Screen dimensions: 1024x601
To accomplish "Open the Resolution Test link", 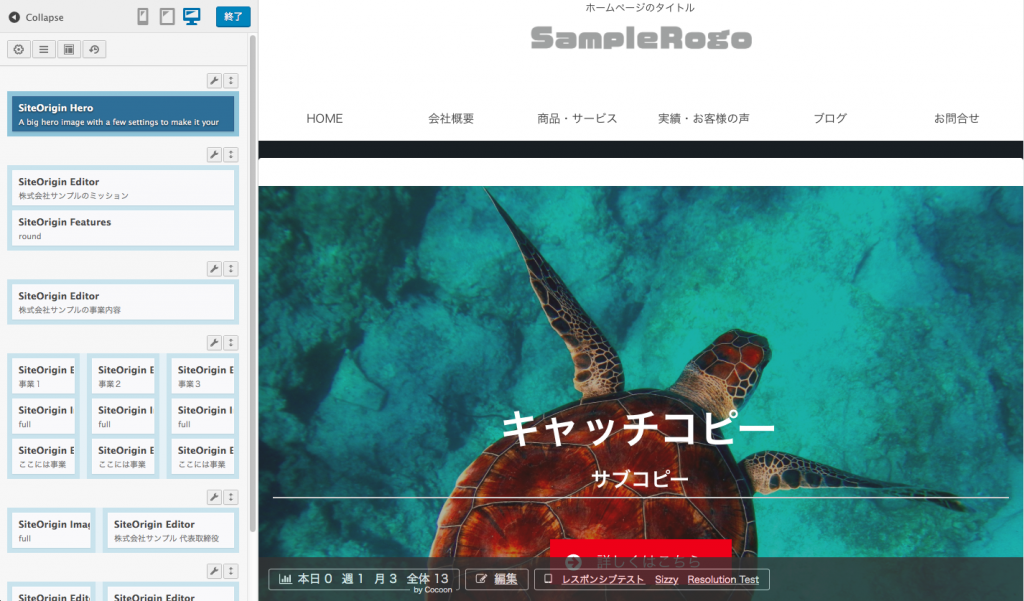I will pos(723,579).
